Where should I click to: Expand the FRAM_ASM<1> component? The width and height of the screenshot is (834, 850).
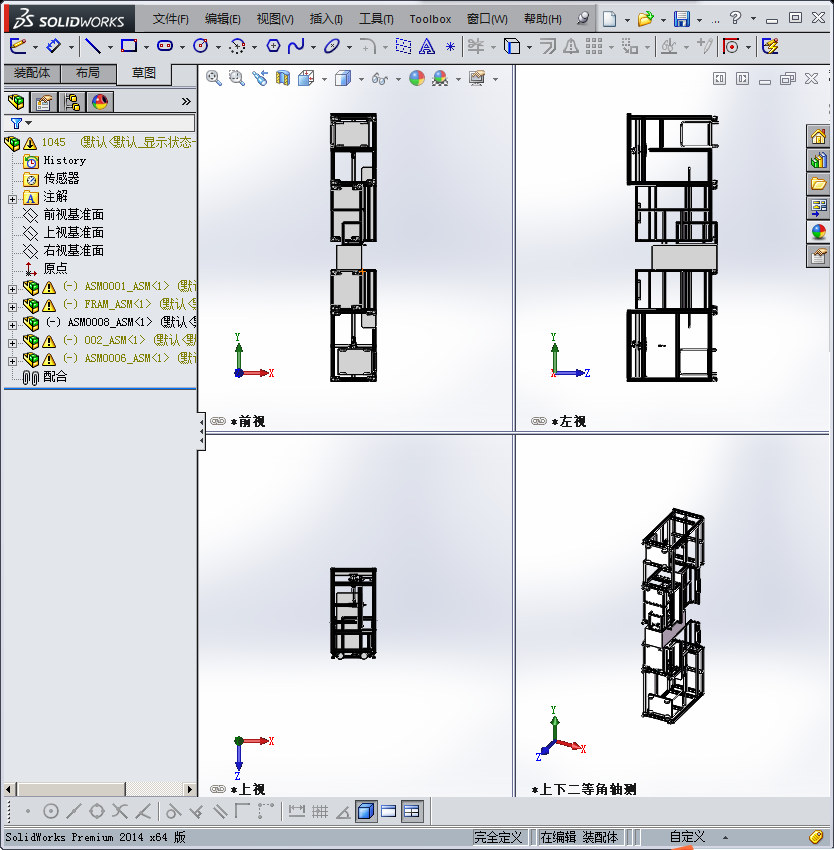[x=12, y=307]
